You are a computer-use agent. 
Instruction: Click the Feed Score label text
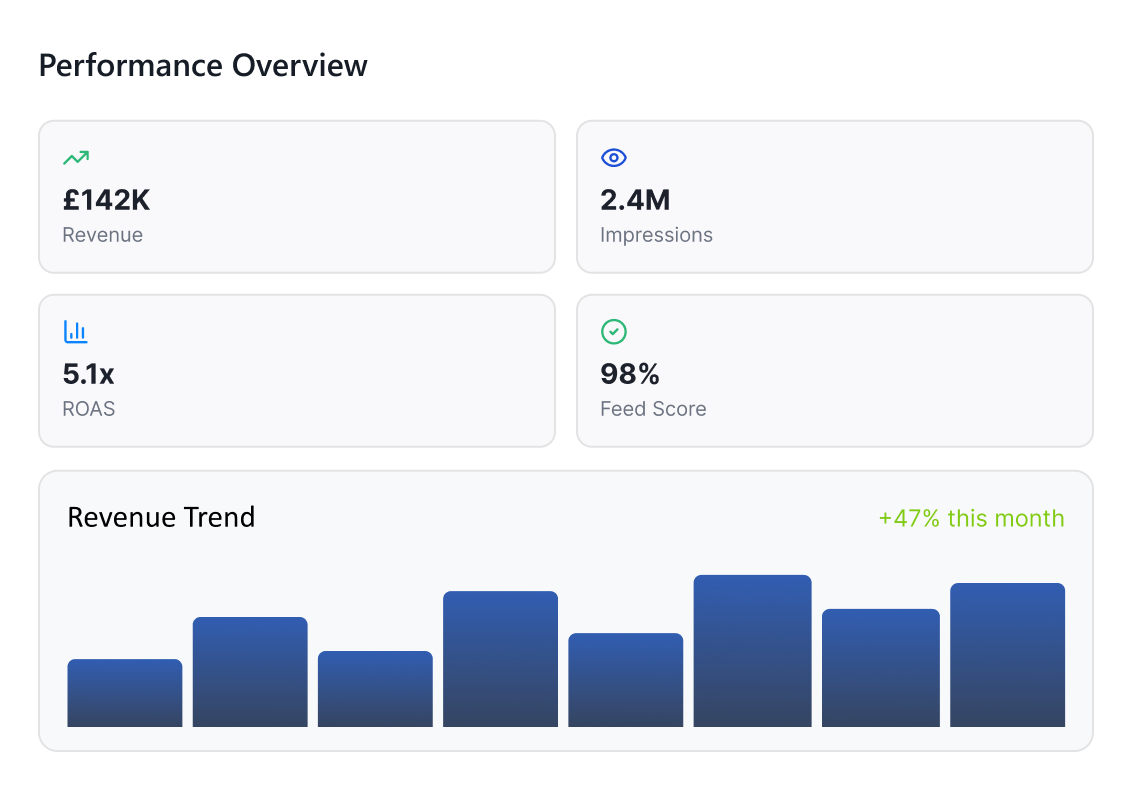pyautogui.click(x=653, y=409)
